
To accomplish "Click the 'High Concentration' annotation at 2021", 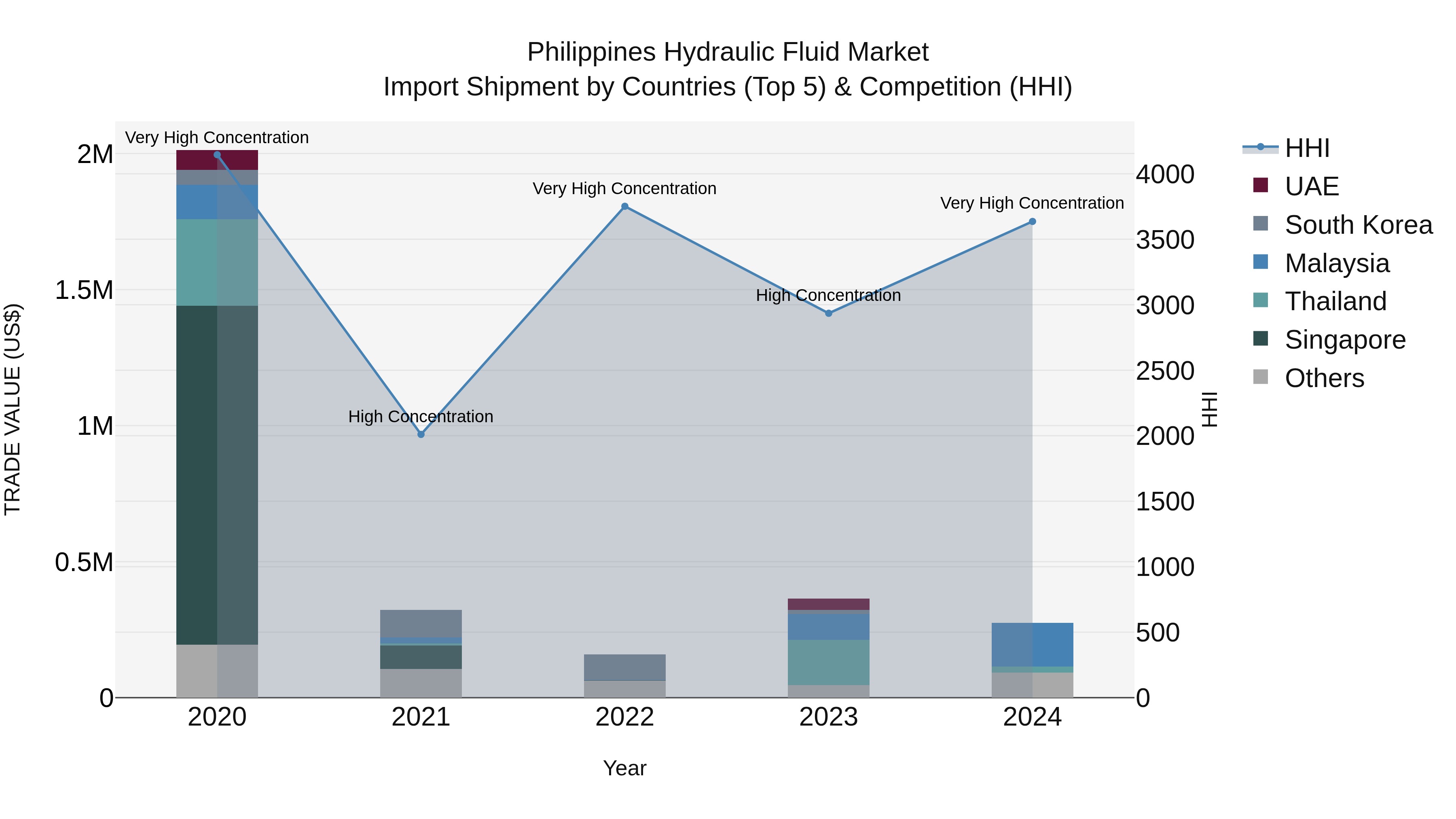I will [421, 417].
